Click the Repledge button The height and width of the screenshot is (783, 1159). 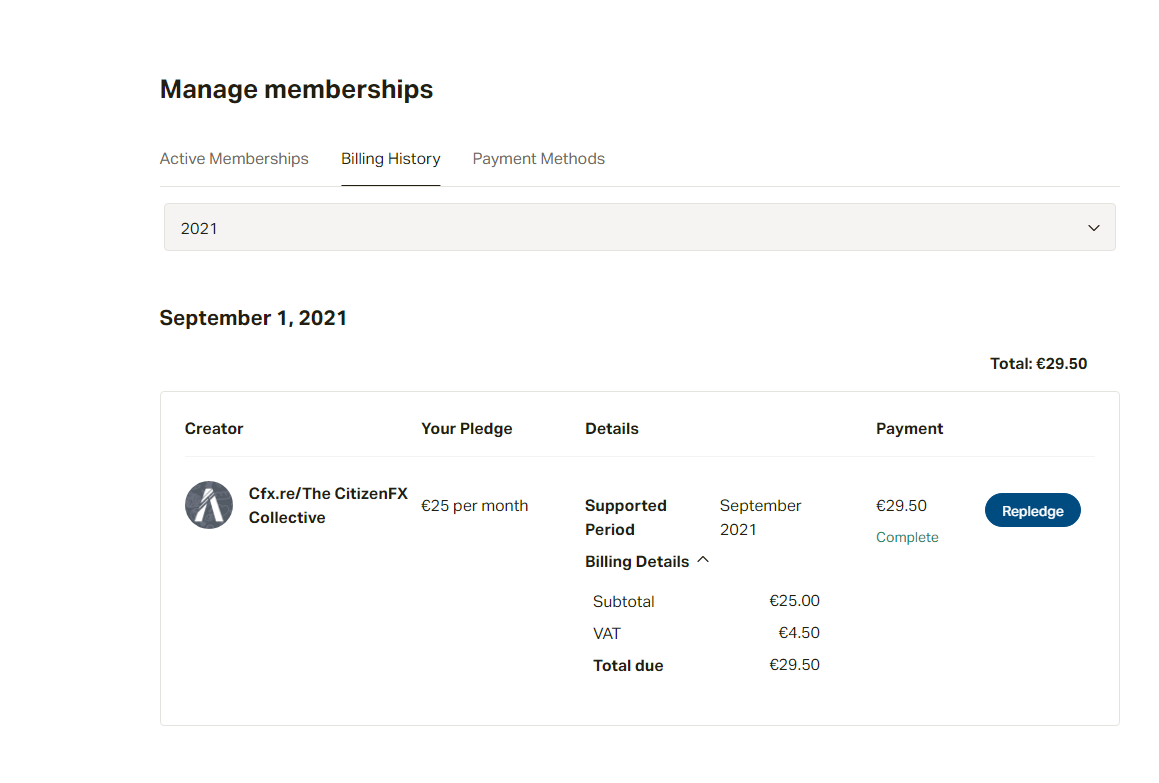click(1032, 510)
